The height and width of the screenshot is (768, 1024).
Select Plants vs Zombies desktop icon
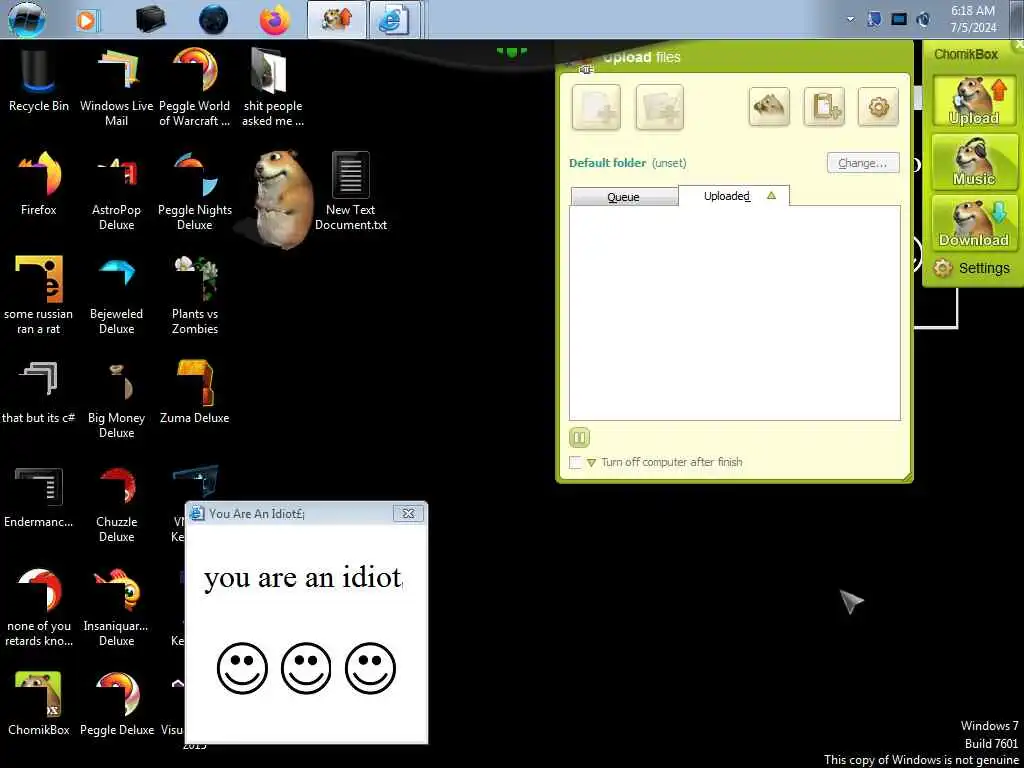pos(195,295)
